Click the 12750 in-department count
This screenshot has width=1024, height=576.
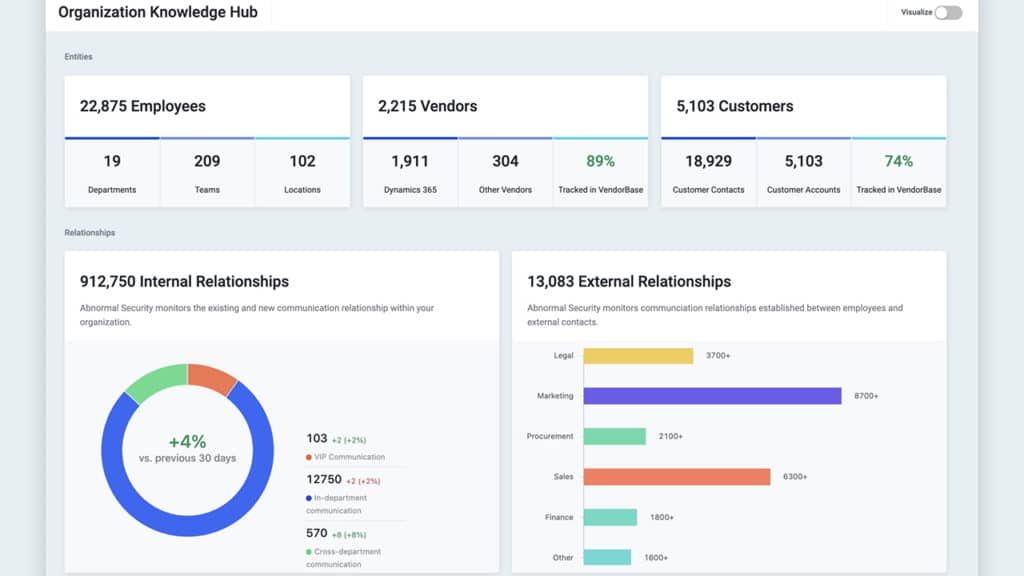click(324, 479)
